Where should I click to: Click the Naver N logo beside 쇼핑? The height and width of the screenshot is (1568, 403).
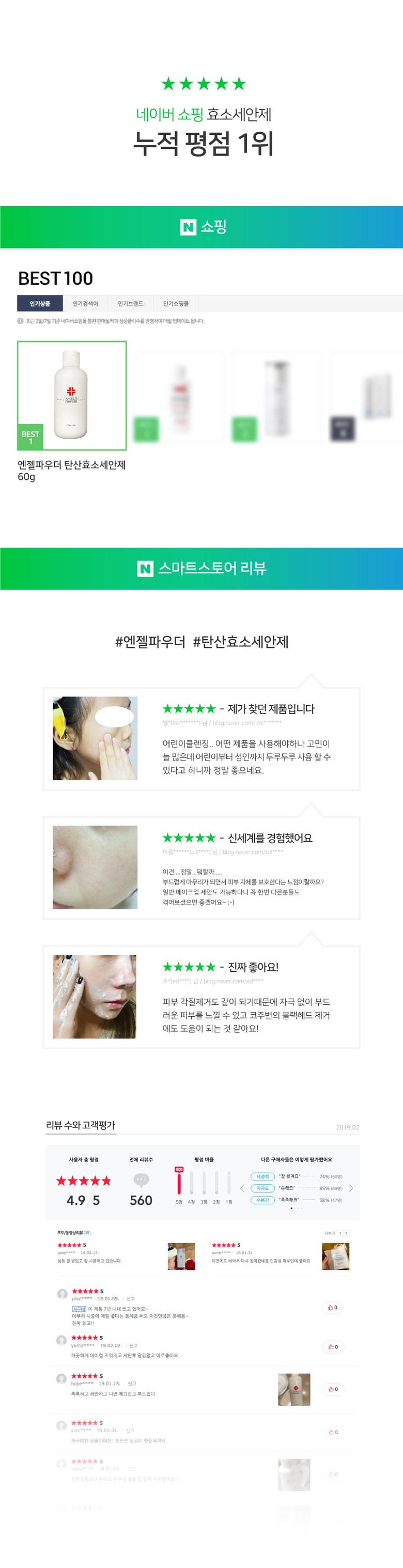[188, 227]
